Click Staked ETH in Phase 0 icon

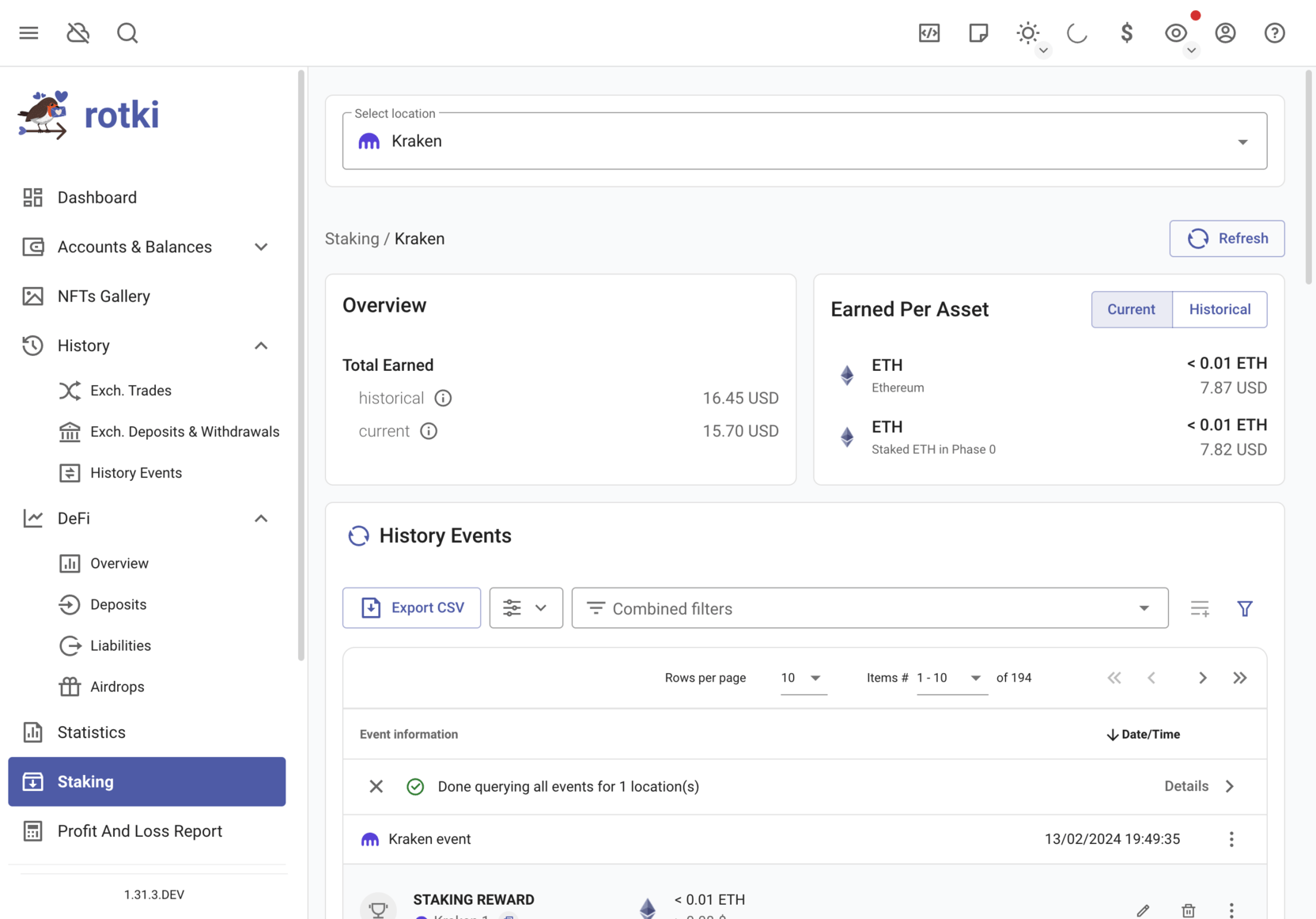(x=847, y=437)
